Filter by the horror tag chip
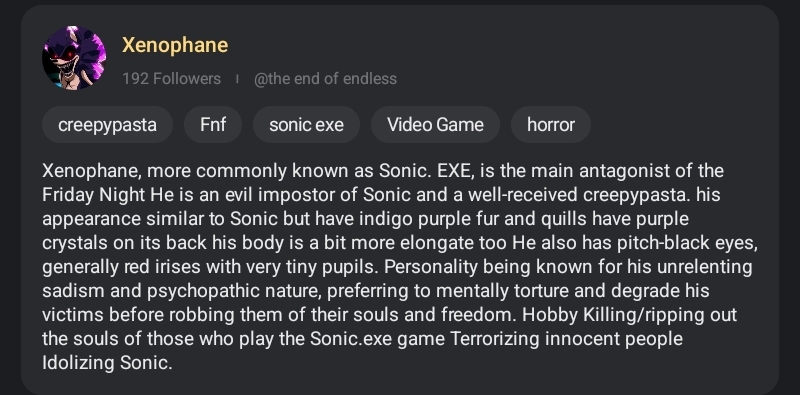Image resolution: width=800 pixels, height=395 pixels. 551,125
